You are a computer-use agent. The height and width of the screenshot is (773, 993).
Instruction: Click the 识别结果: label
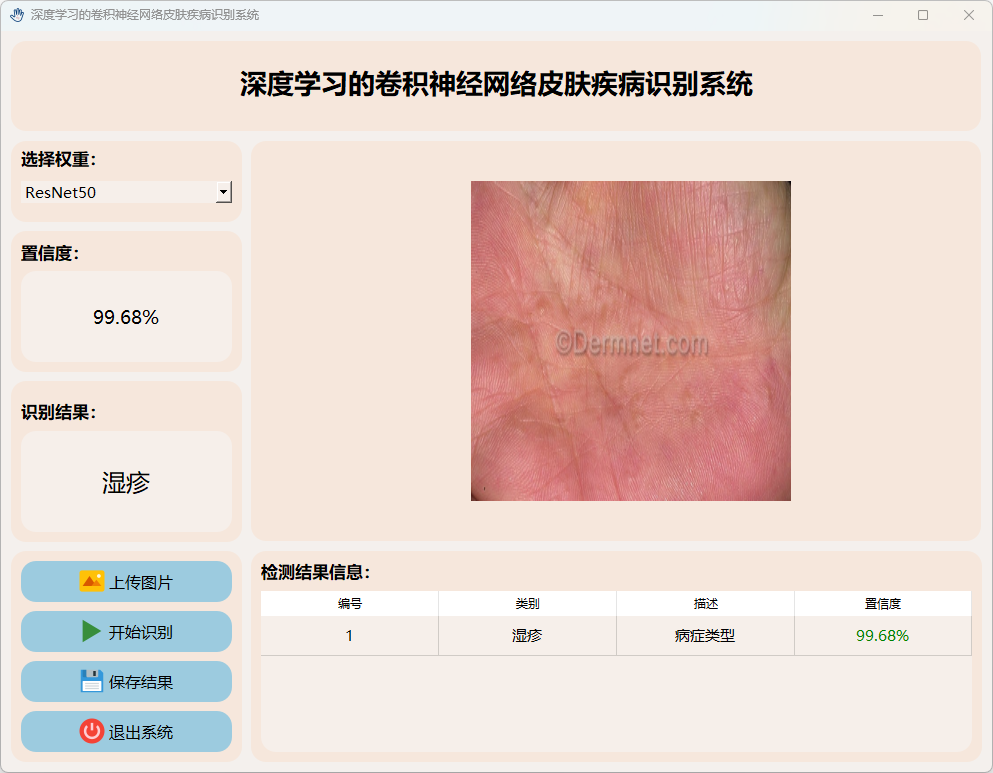click(58, 412)
